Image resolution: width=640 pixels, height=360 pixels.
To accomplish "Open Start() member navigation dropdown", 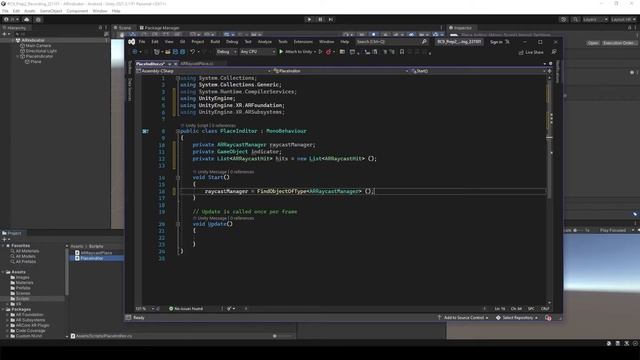I will click(x=478, y=71).
